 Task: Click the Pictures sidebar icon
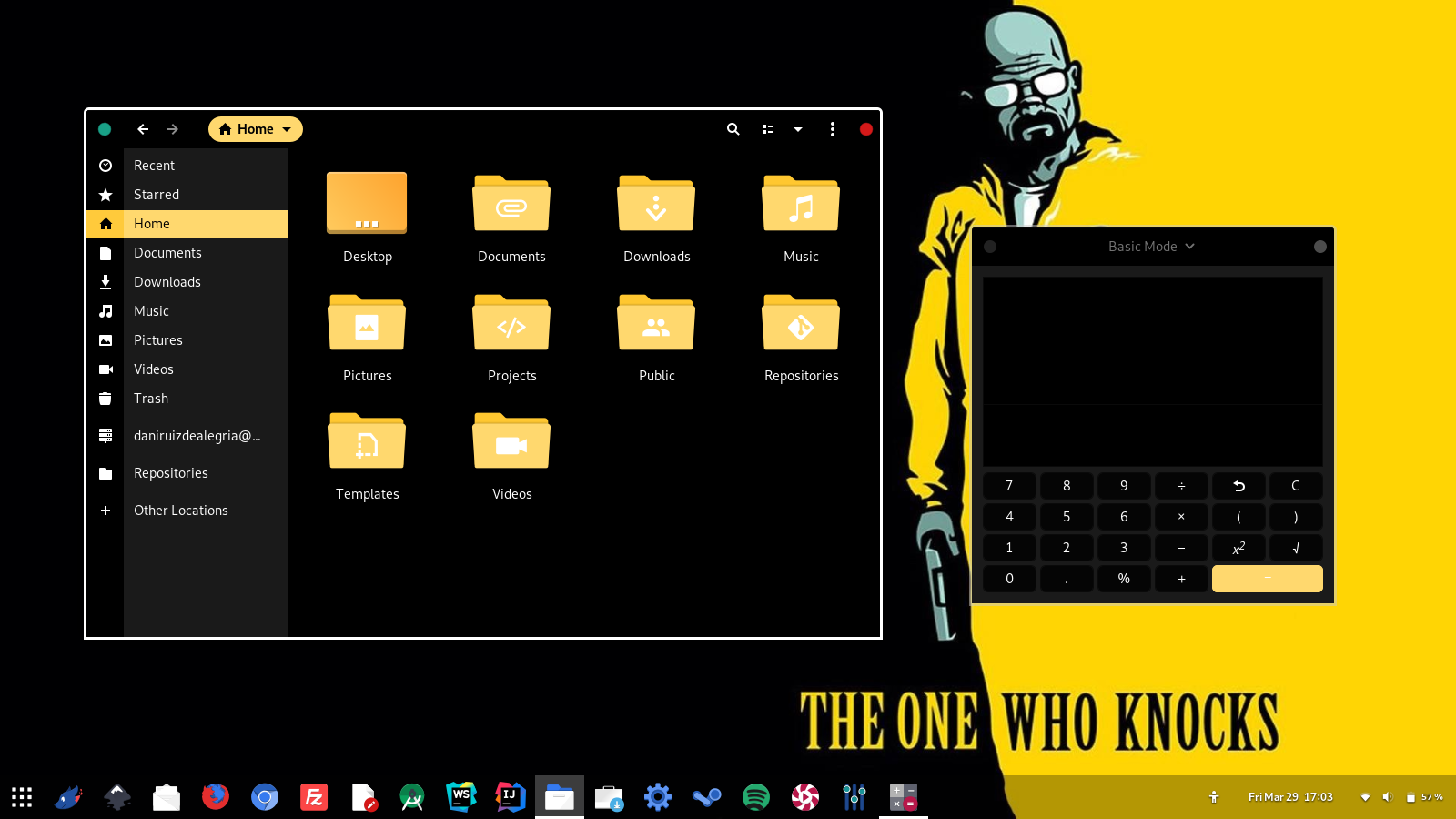(106, 340)
